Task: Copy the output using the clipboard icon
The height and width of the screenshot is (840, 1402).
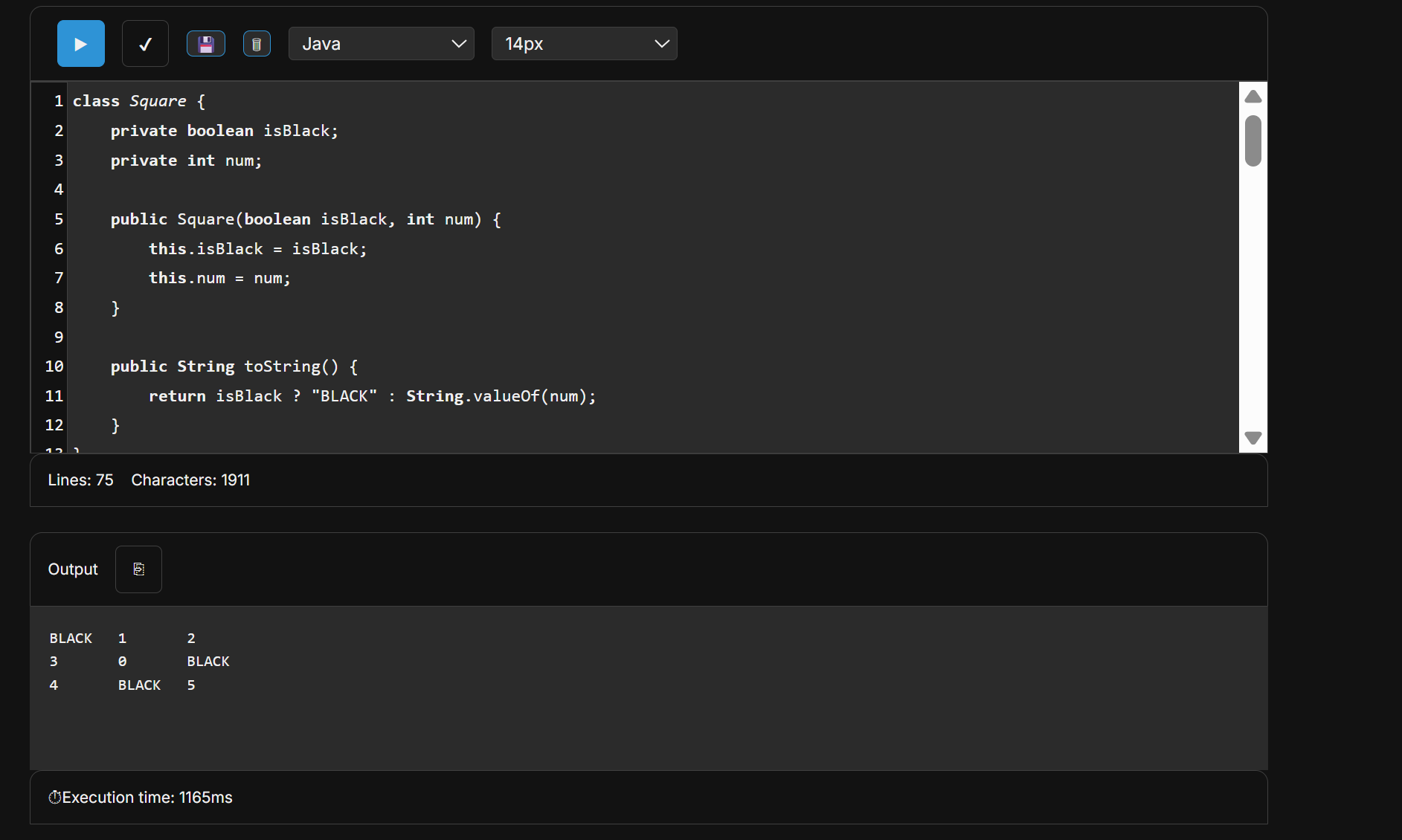Action: click(x=138, y=569)
